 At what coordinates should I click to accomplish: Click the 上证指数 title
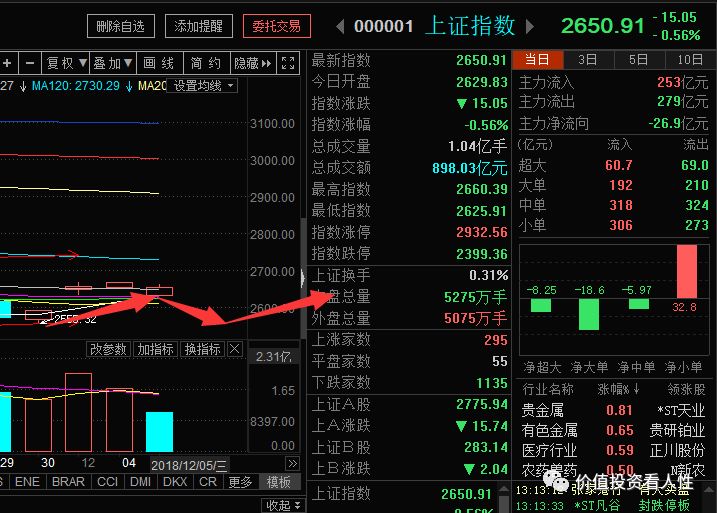[471, 26]
